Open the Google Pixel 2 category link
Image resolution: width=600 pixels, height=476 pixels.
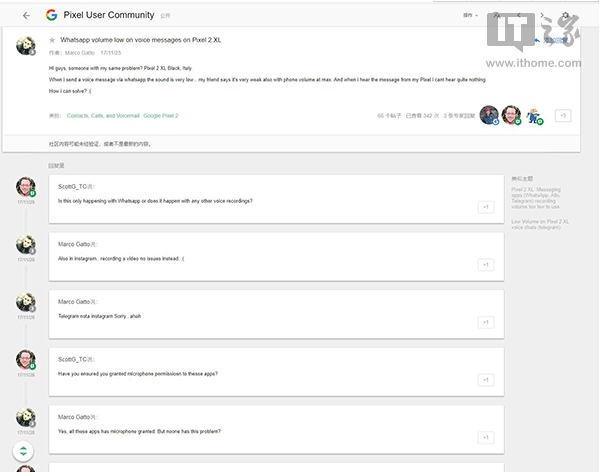(161, 116)
